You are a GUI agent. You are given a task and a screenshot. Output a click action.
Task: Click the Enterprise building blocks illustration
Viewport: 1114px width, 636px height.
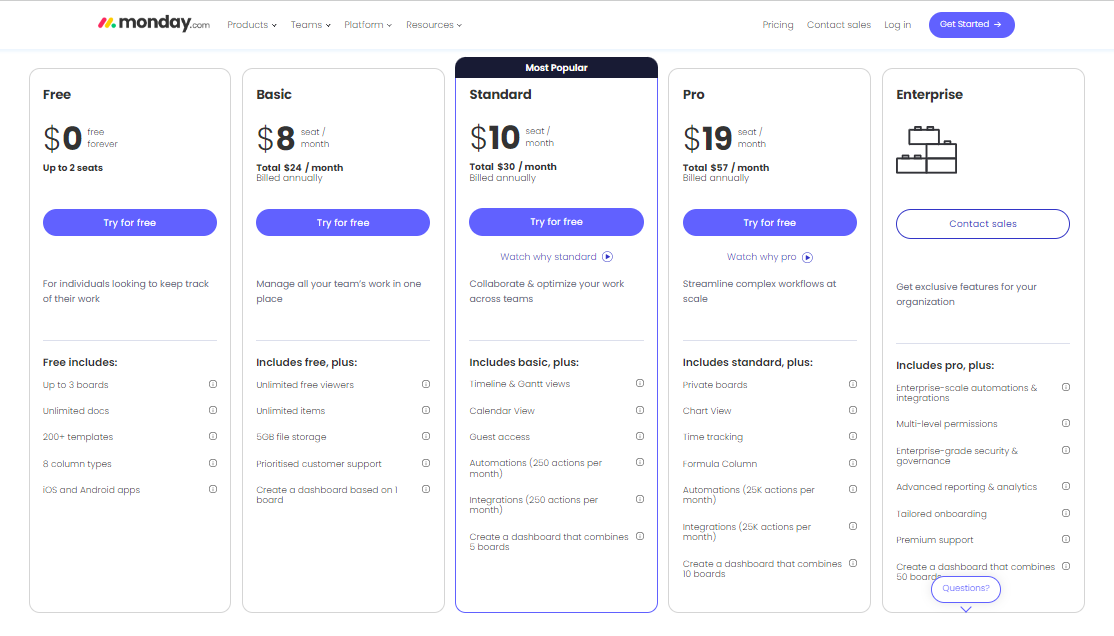coord(926,150)
